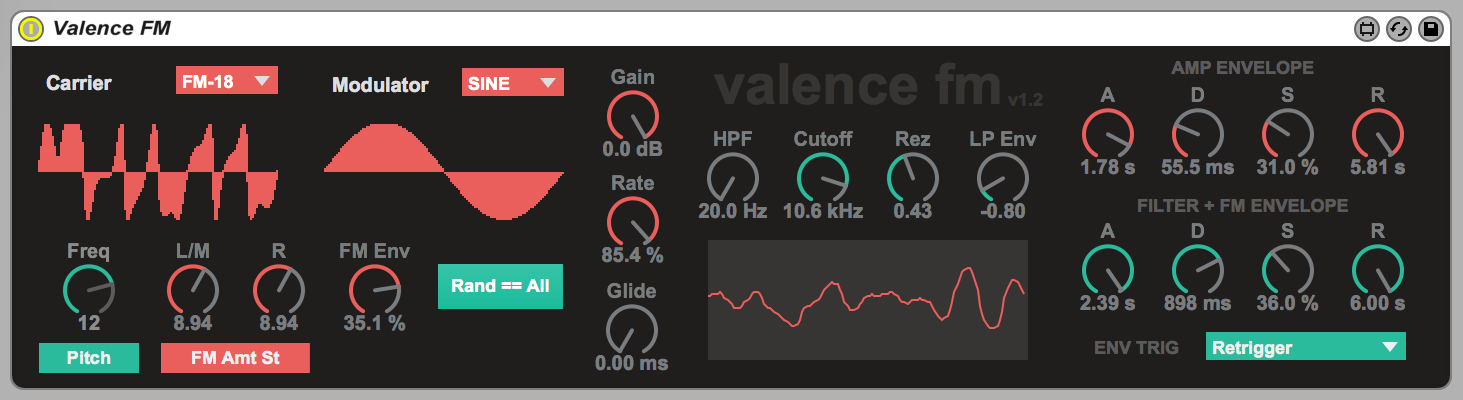
Task: Click the Glide time knob
Action: [632, 330]
